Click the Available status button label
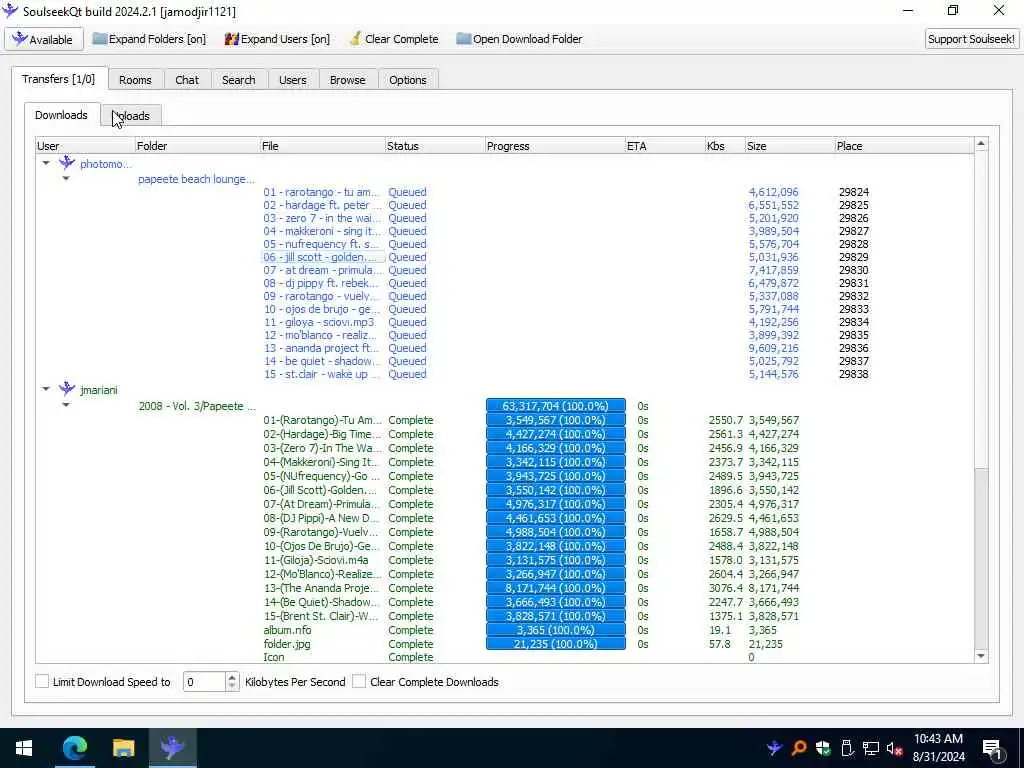 tap(51, 40)
